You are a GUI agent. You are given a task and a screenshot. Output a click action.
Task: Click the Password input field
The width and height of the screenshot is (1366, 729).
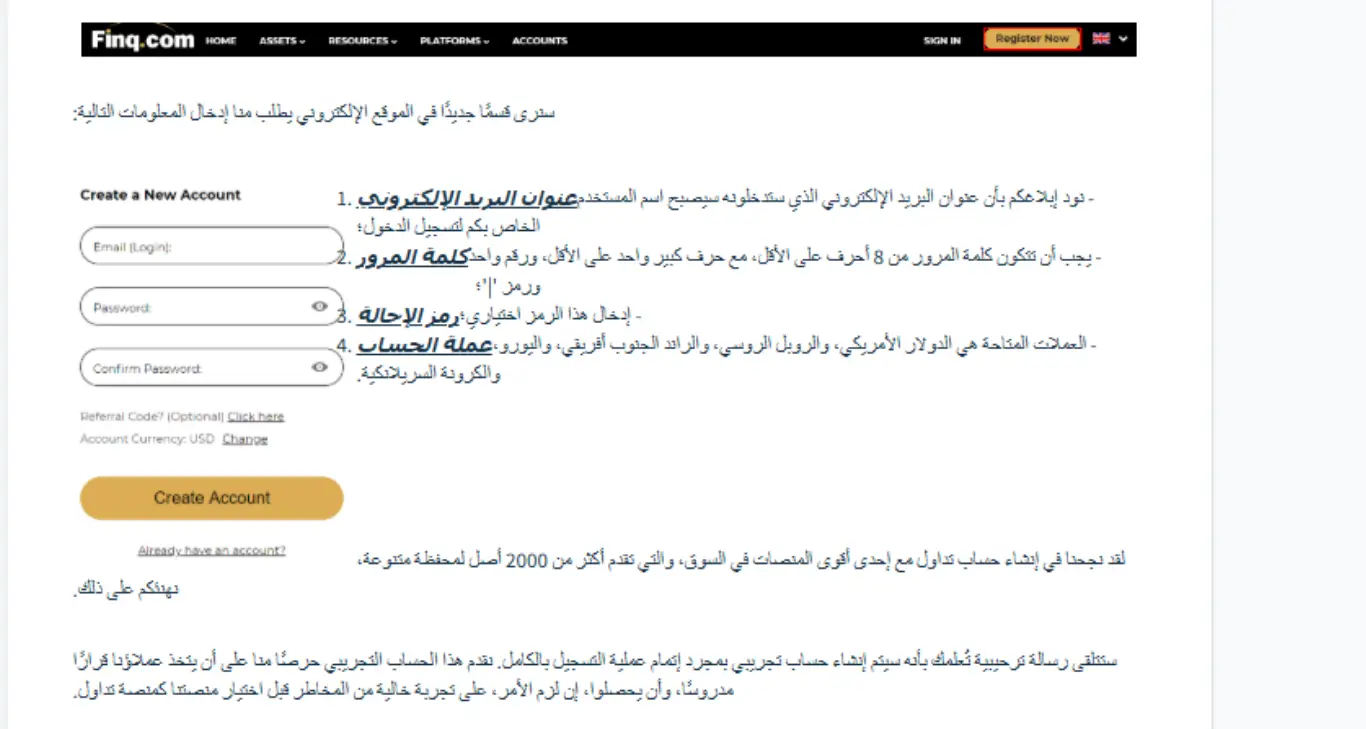click(x=211, y=307)
